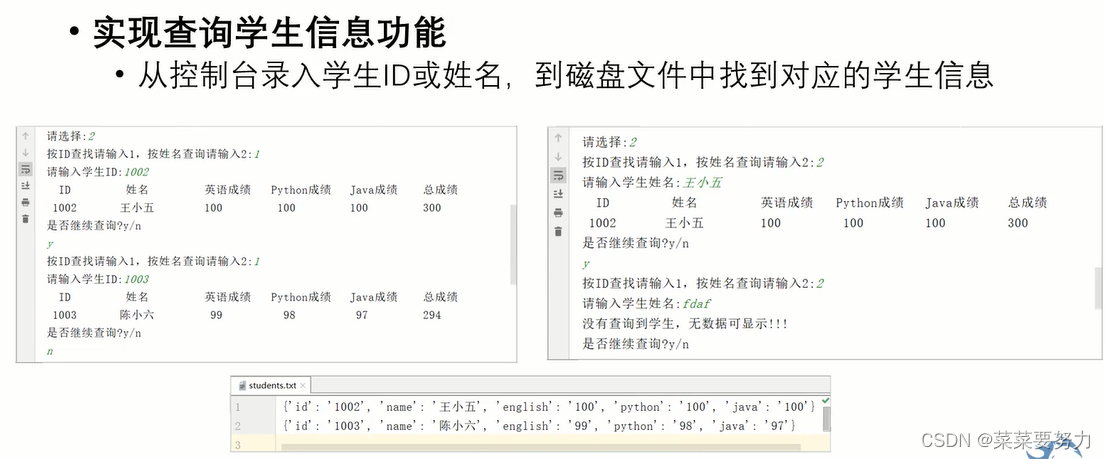Click the print icon in left console
This screenshot has height=459, width=1105.
25,202
